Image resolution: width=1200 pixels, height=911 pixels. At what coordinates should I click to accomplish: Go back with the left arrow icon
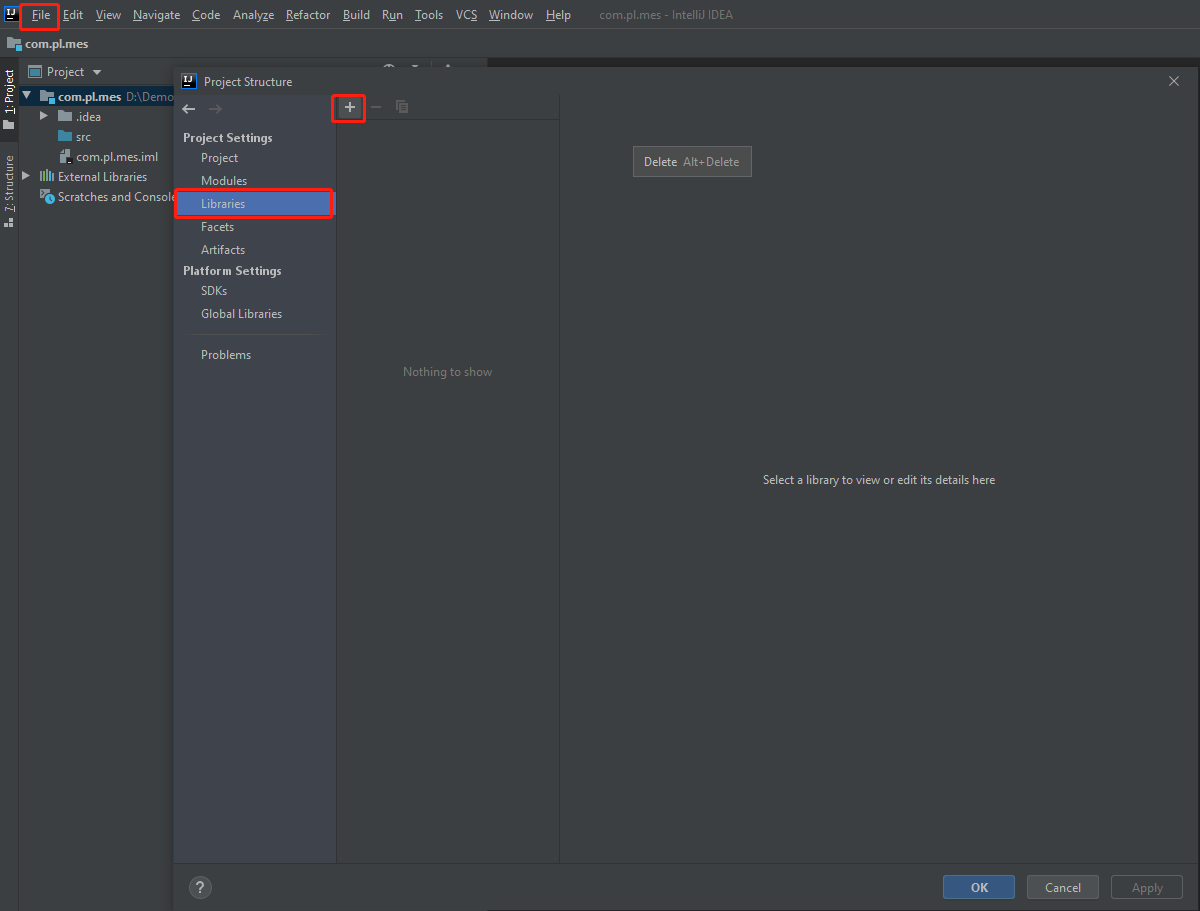click(189, 109)
